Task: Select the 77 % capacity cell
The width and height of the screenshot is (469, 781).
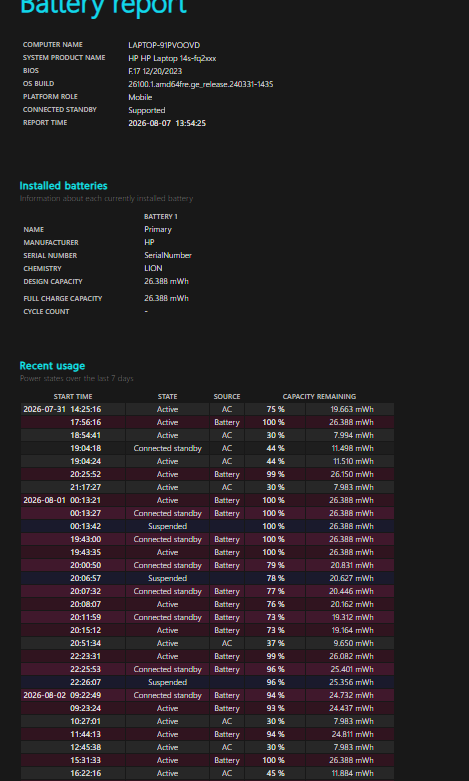Action: 275,591
